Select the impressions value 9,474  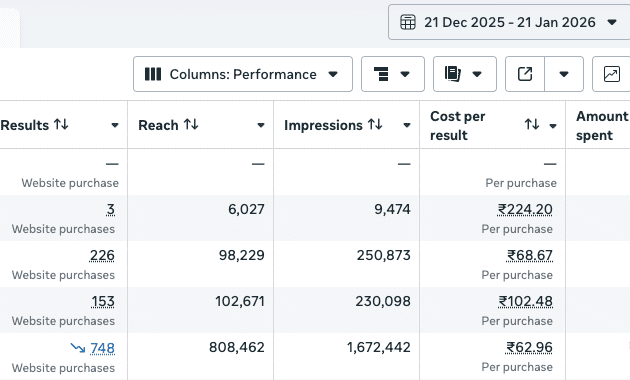coord(392,209)
